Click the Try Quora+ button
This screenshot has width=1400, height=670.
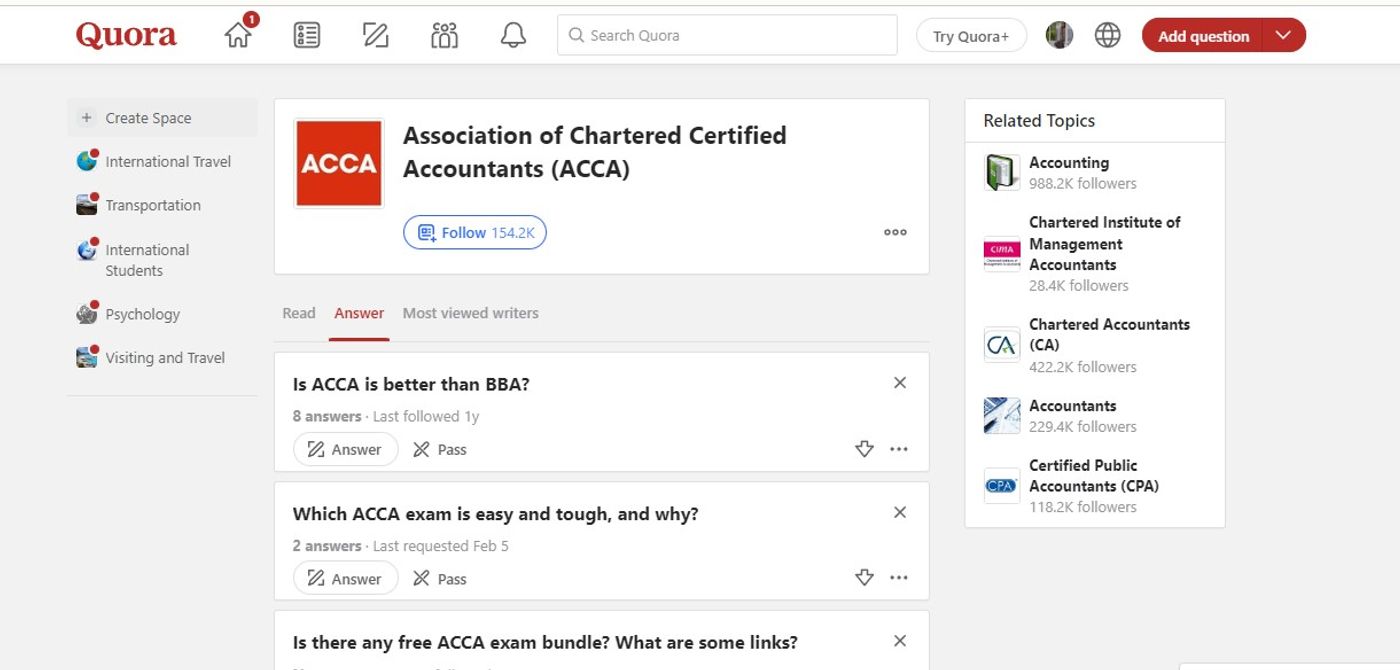pyautogui.click(x=971, y=36)
